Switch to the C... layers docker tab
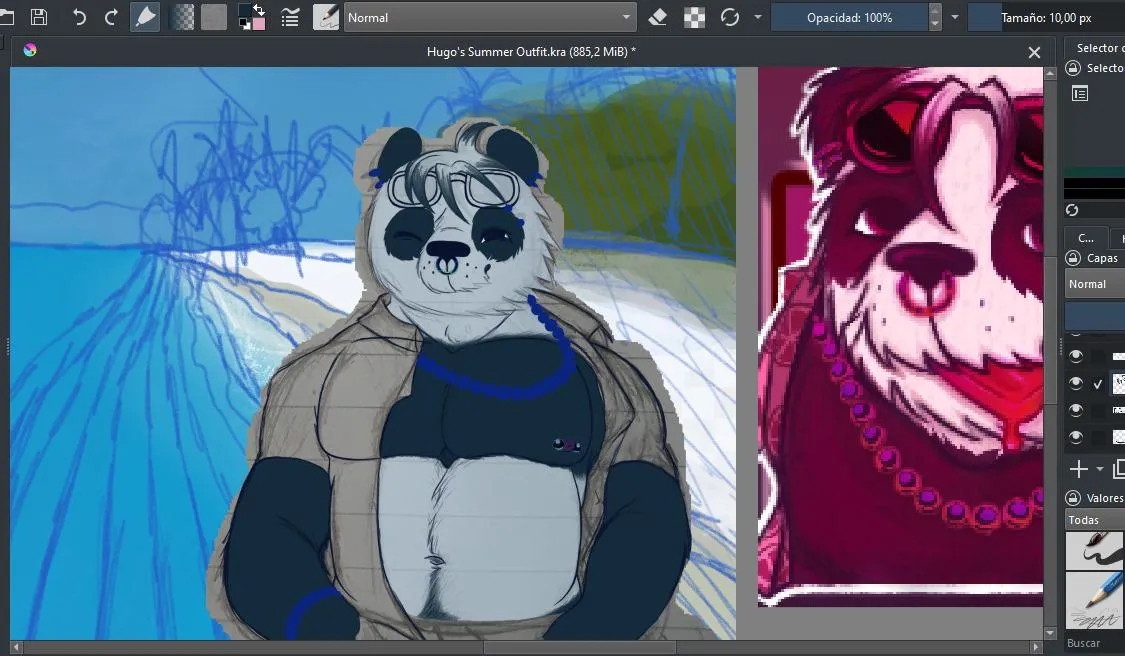This screenshot has height=656, width=1125. pos(1086,238)
